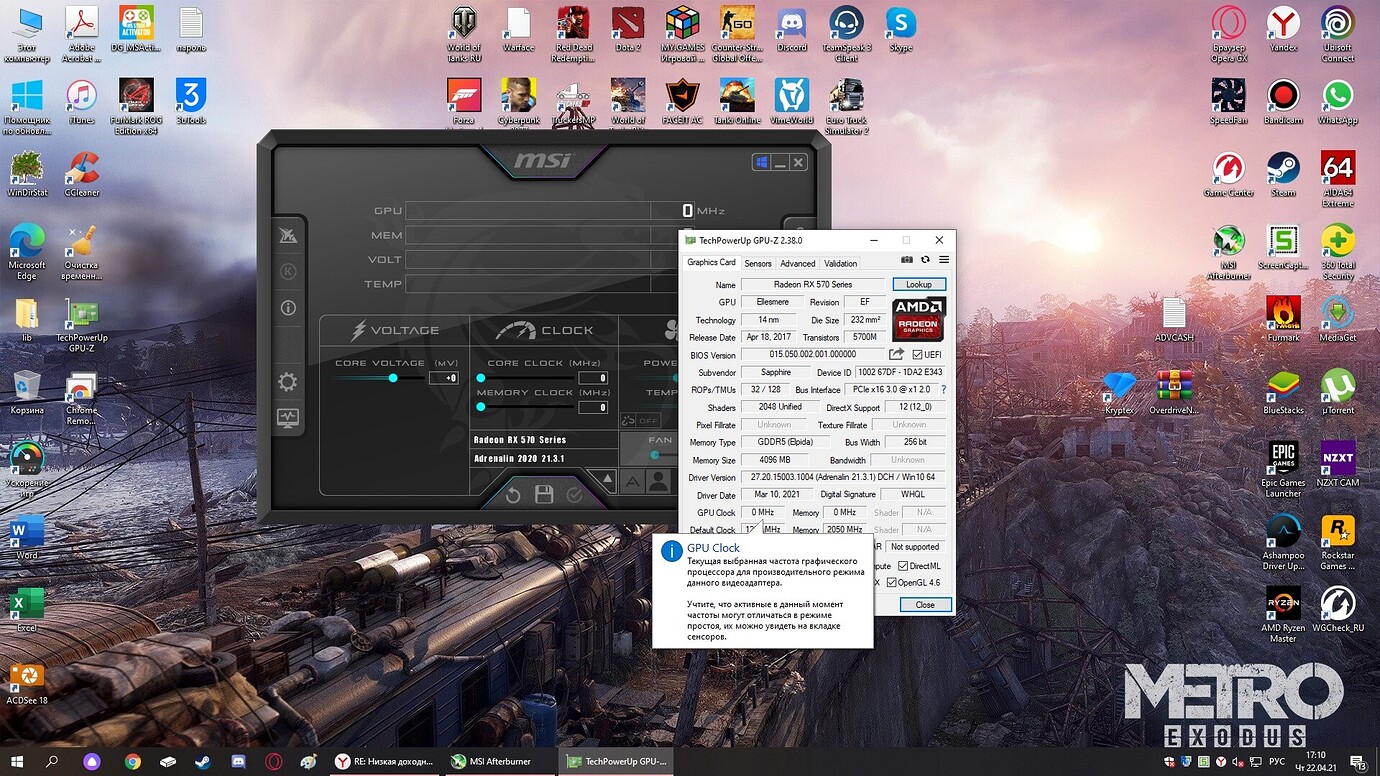The image size is (1380, 776).
Task: Open TechPowerUp GPU-Z desktop shortcut
Action: [82, 324]
